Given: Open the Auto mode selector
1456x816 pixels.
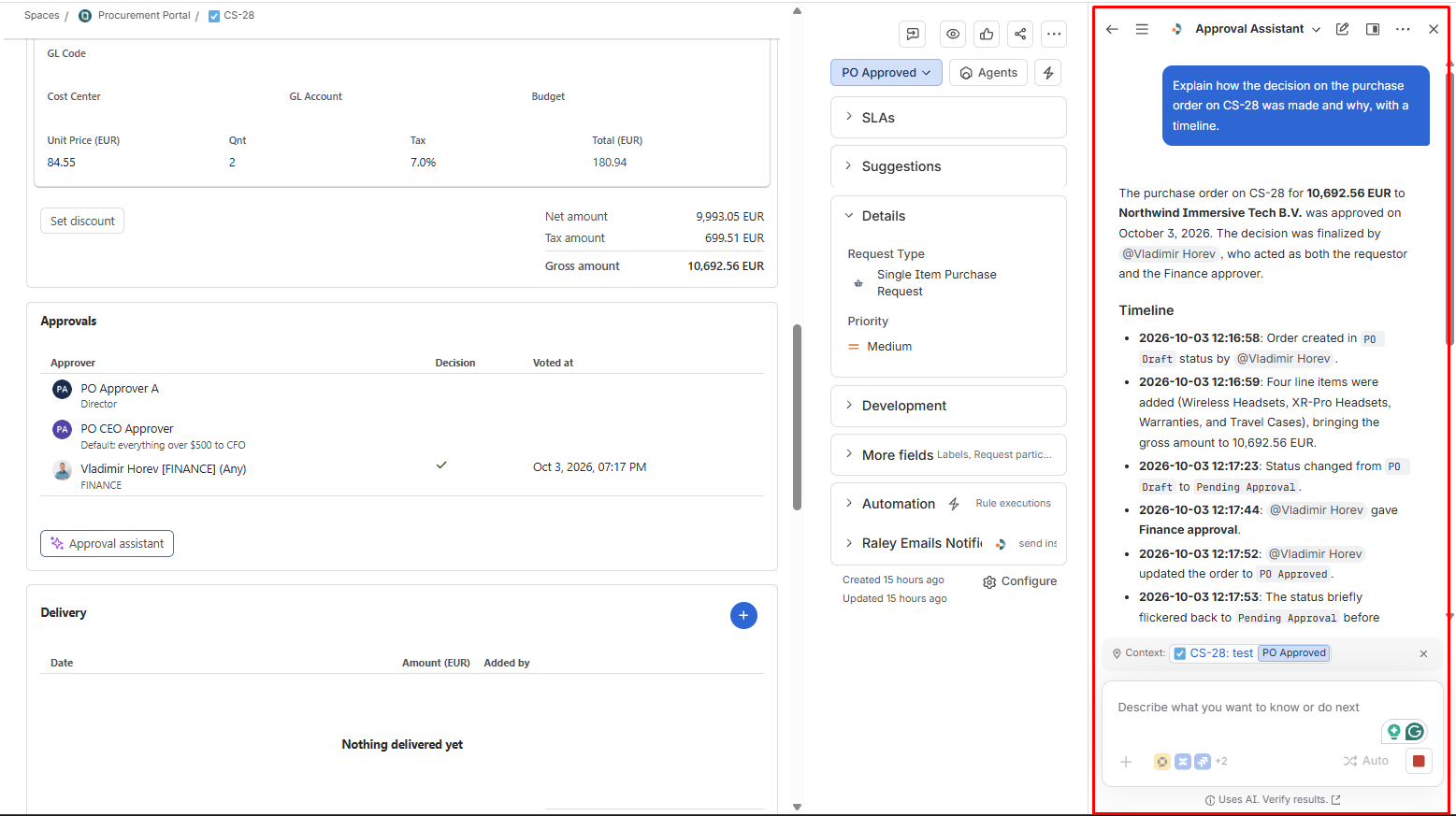Looking at the screenshot, I should [1365, 761].
